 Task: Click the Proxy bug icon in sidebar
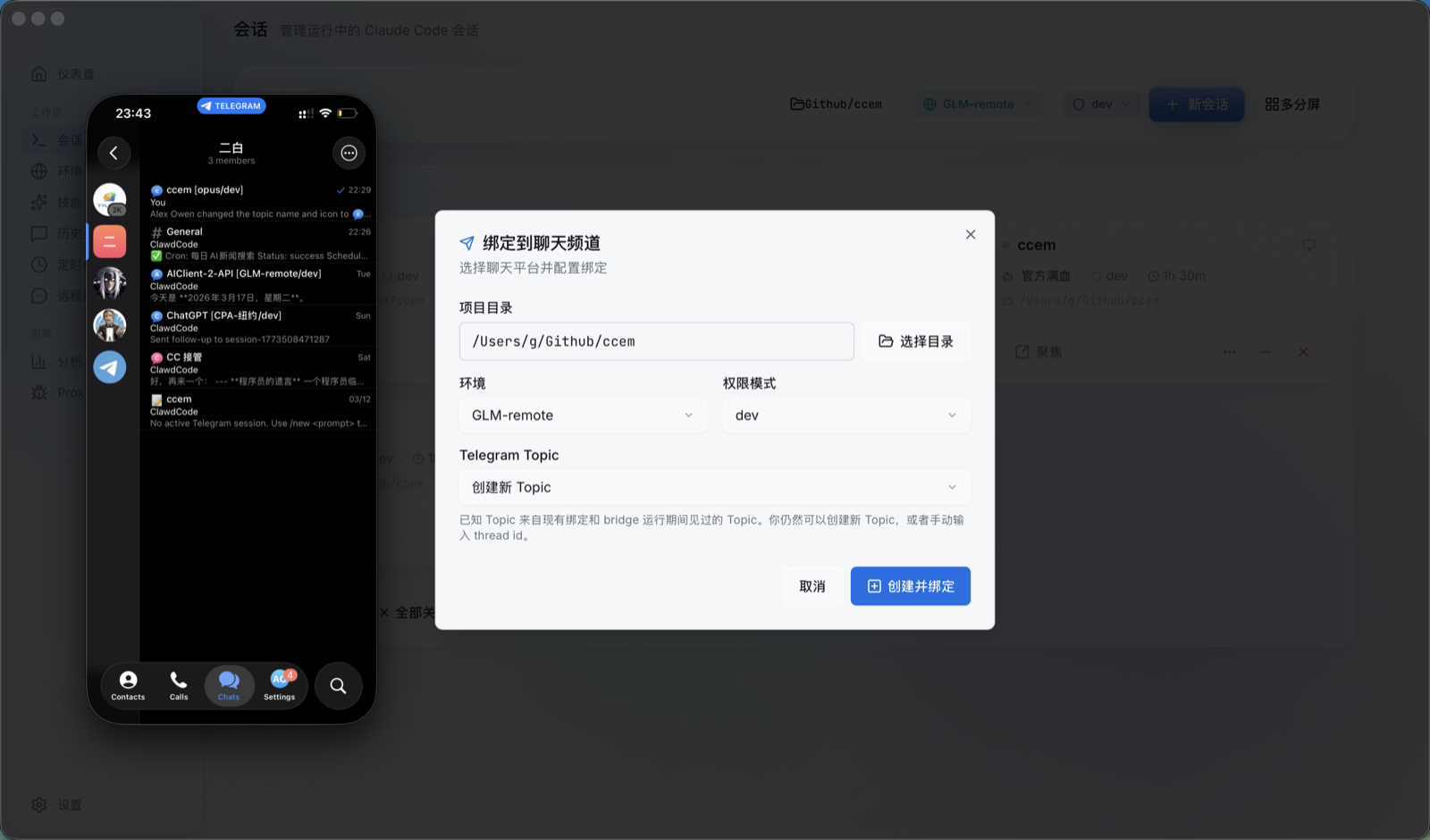coord(39,392)
